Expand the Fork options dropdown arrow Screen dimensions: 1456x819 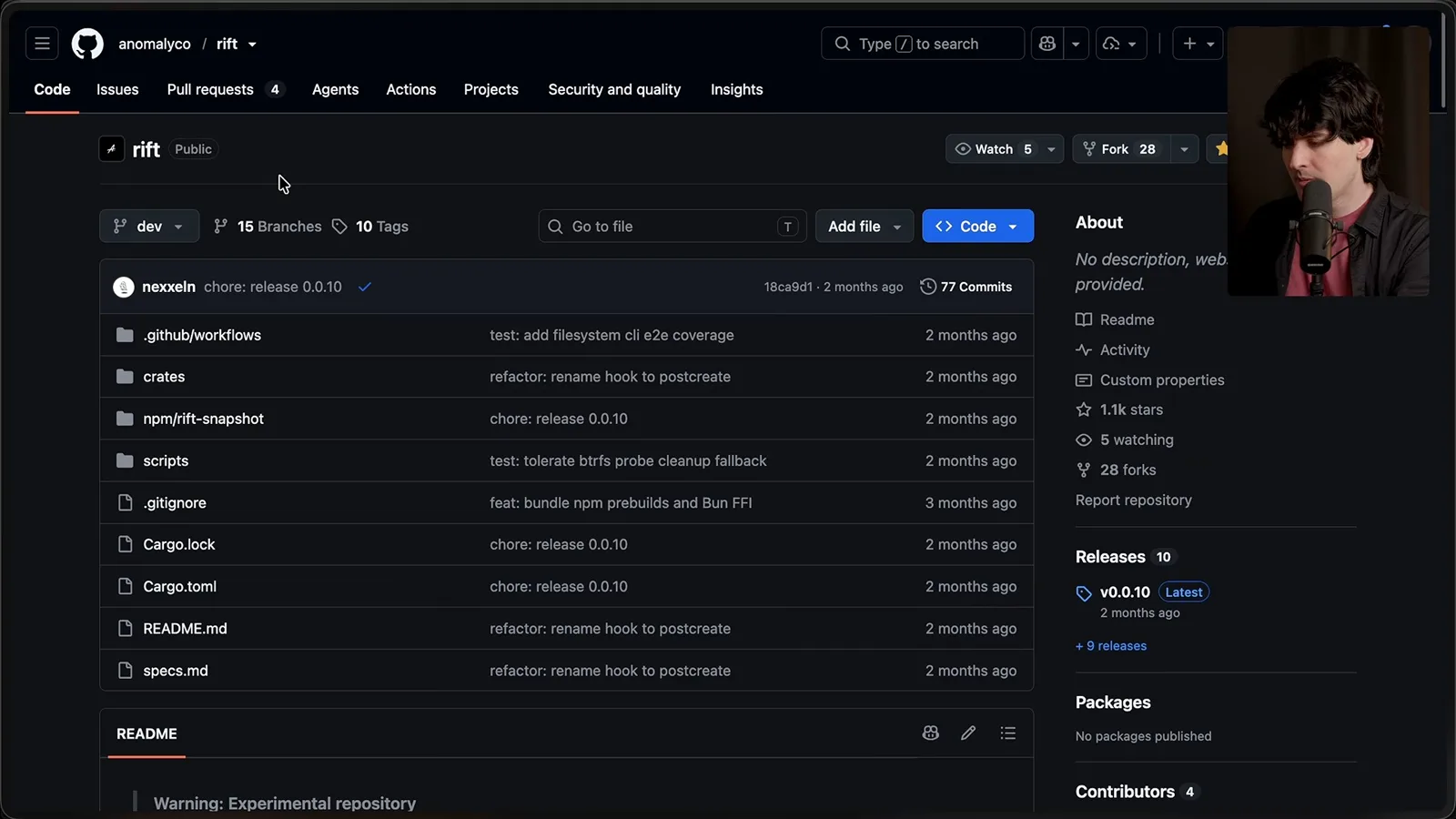(x=1184, y=149)
